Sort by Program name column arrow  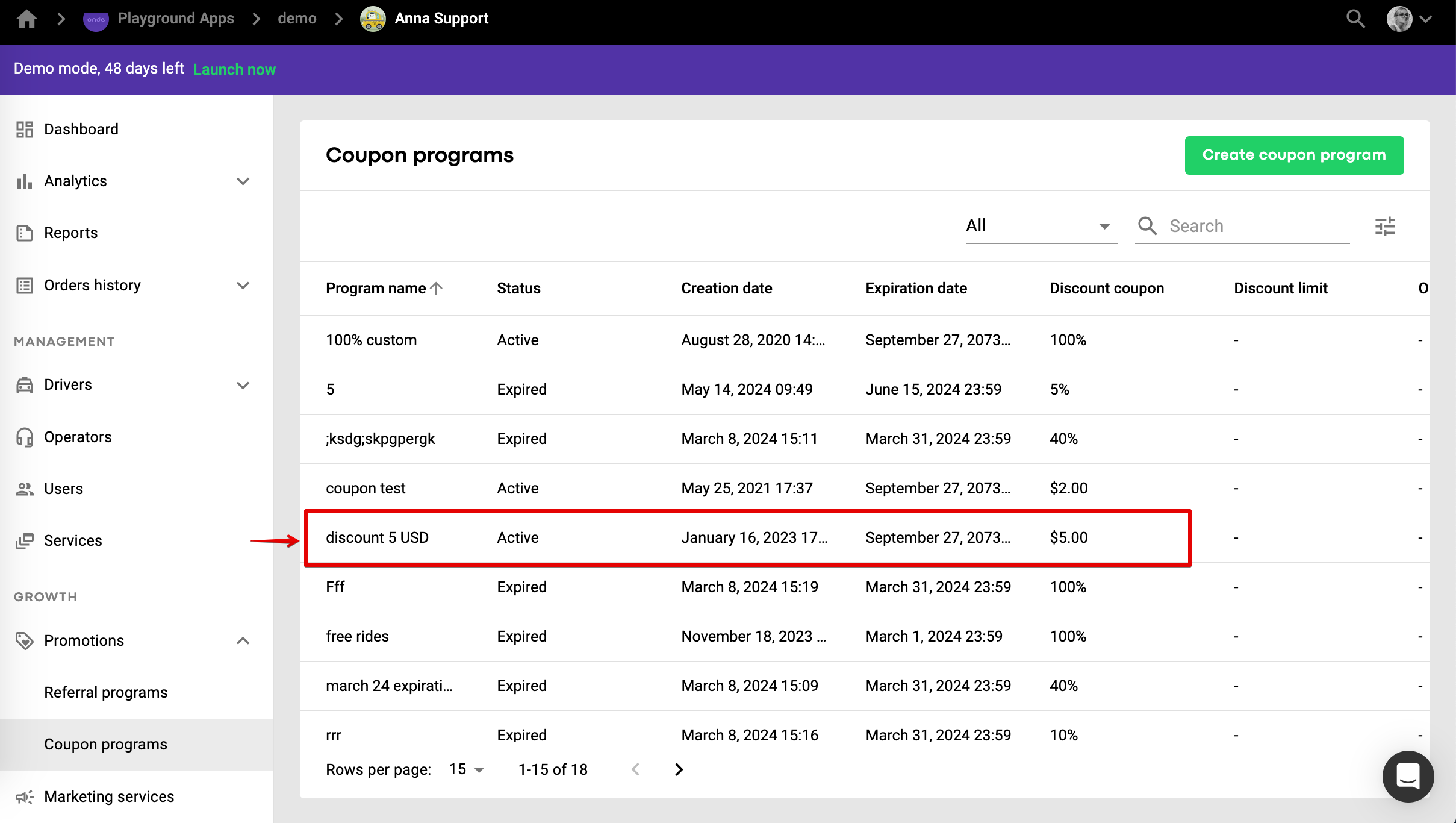click(437, 289)
